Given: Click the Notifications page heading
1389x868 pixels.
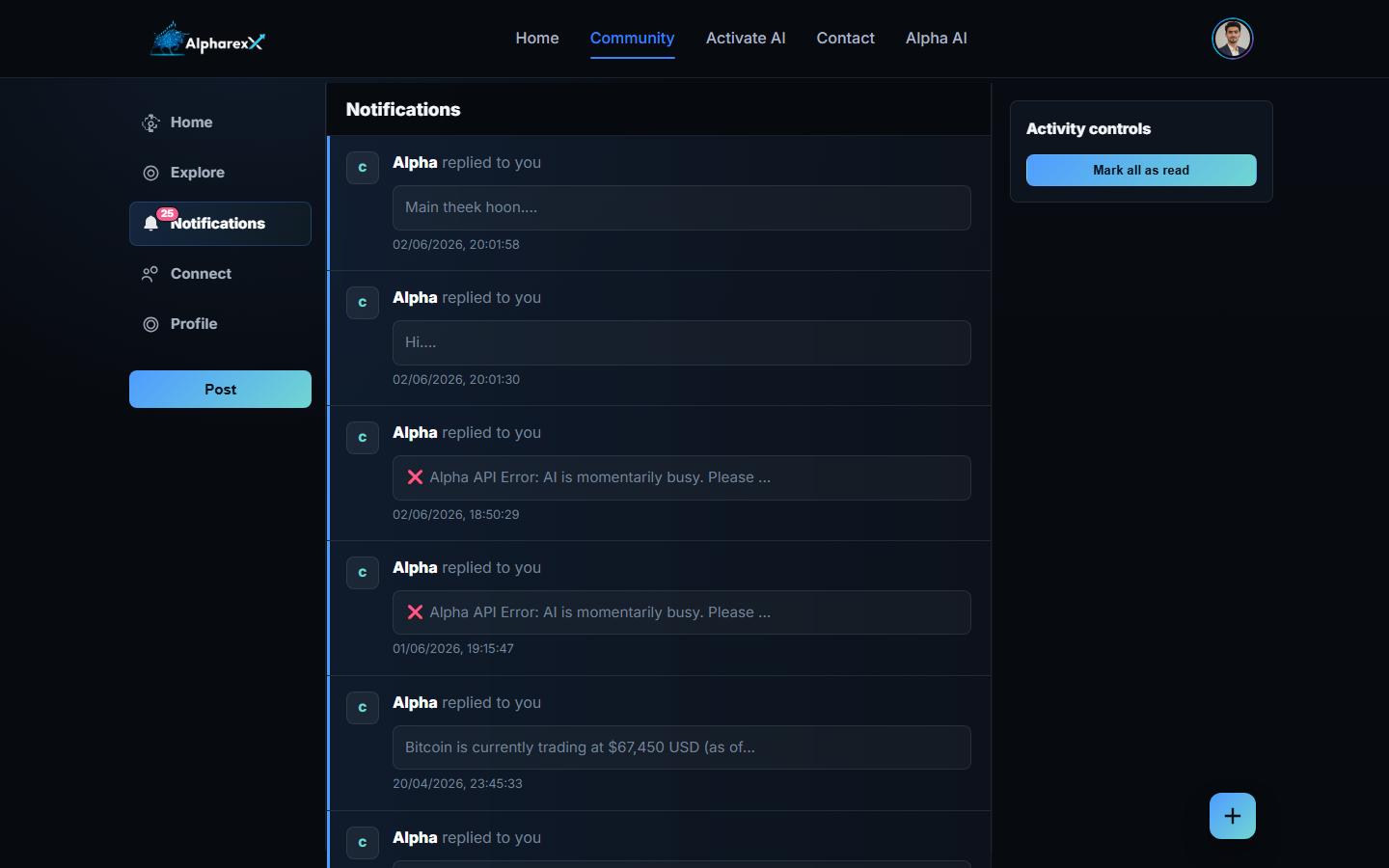Looking at the screenshot, I should 403,110.
